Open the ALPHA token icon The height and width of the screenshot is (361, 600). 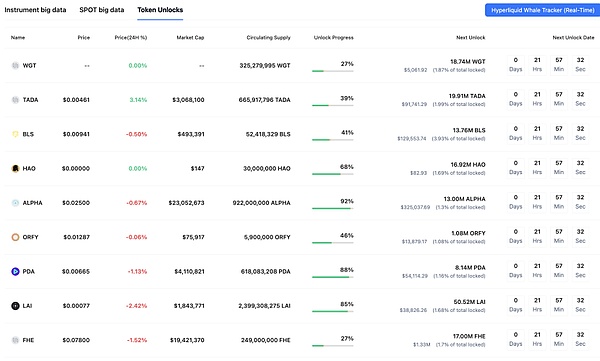point(15,203)
